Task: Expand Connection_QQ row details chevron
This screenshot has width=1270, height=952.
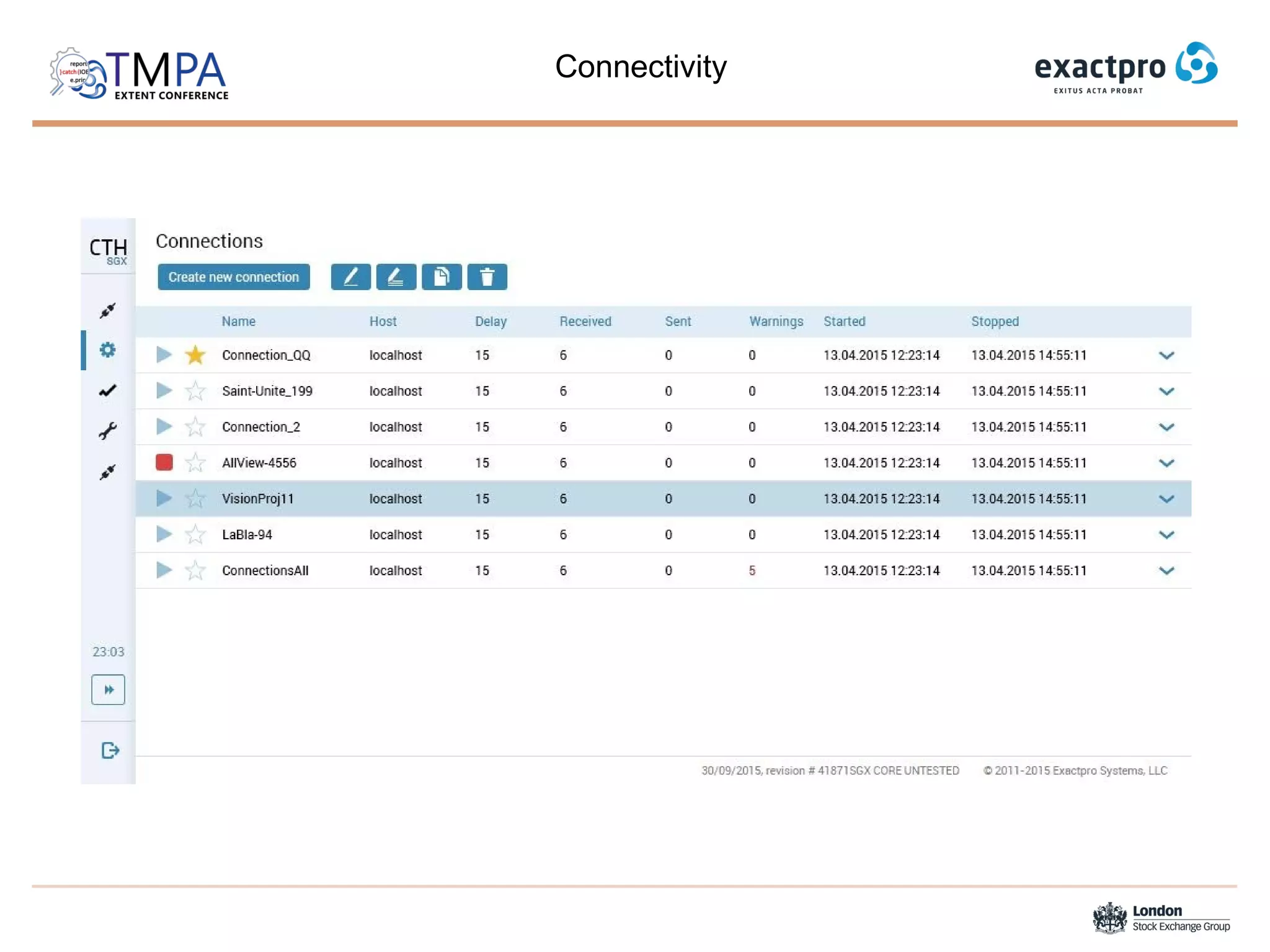Action: pyautogui.click(x=1166, y=355)
